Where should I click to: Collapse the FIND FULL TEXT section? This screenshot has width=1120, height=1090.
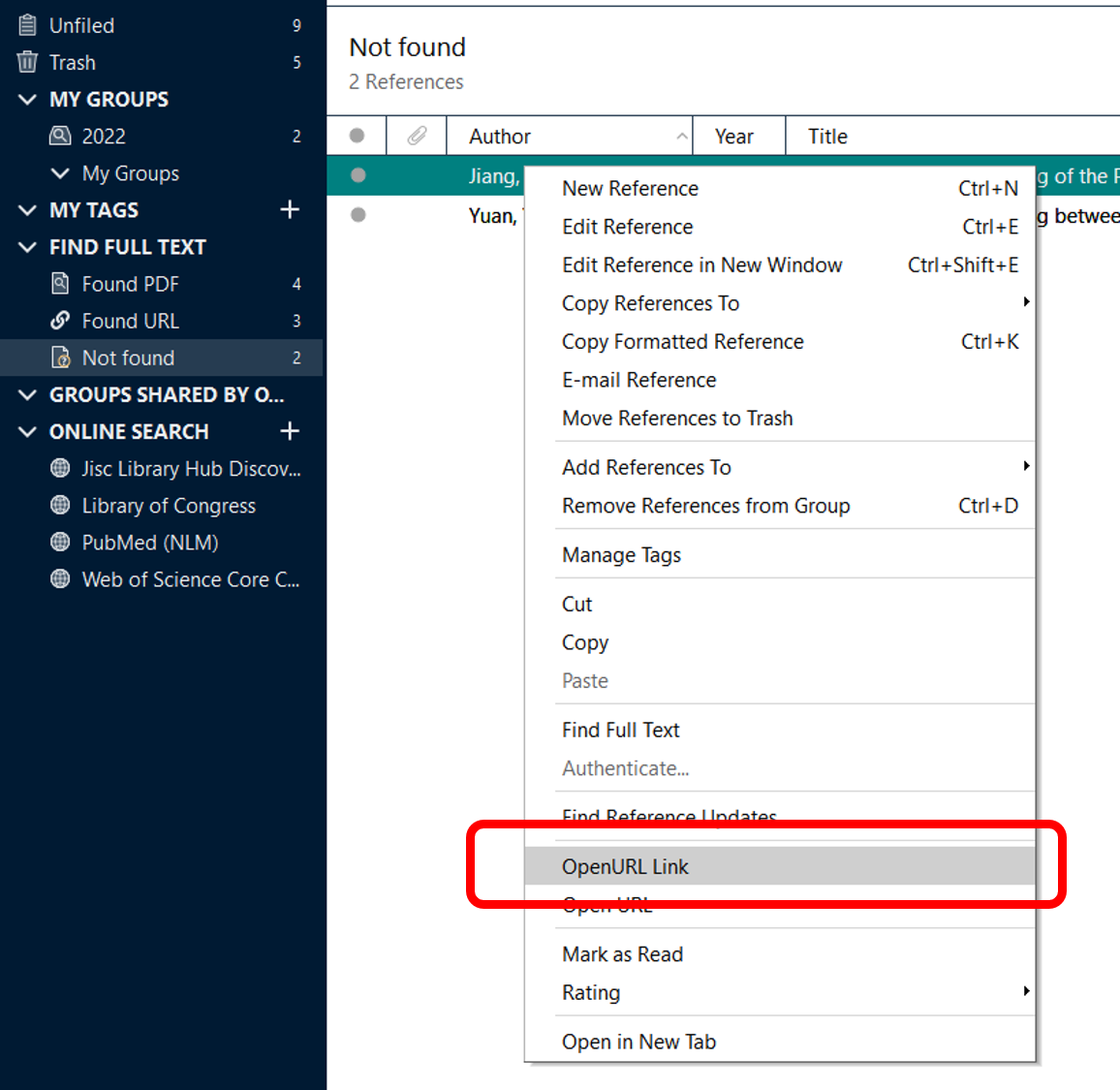(x=27, y=247)
